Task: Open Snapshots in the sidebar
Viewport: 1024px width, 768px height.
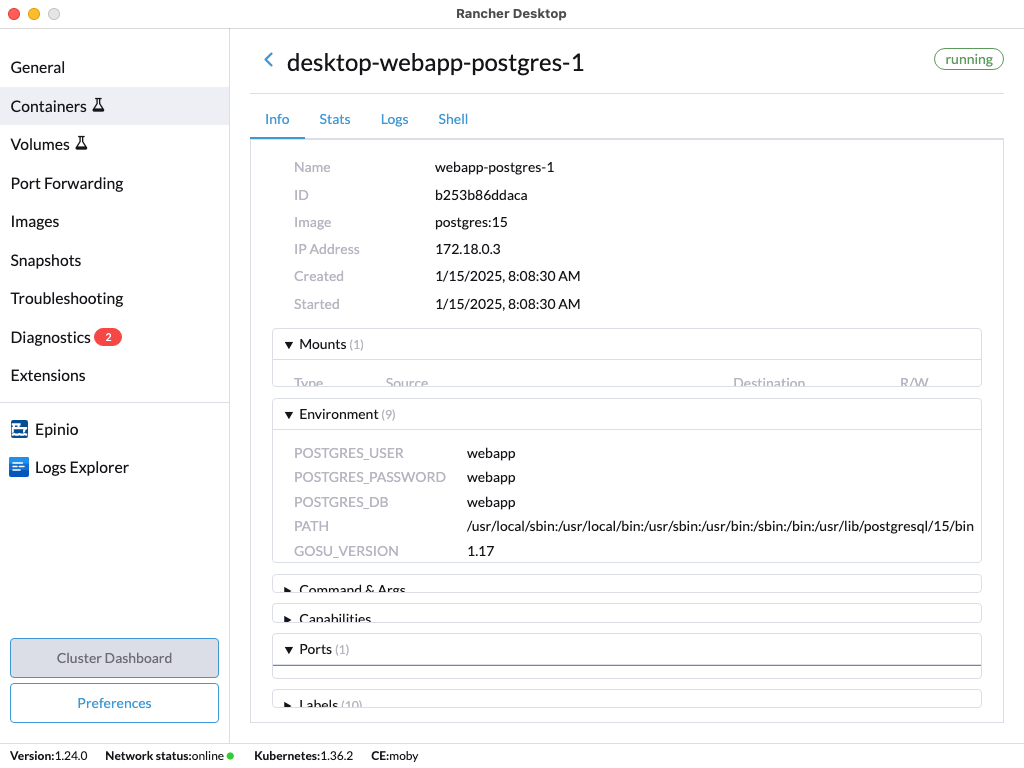Action: (x=114, y=260)
